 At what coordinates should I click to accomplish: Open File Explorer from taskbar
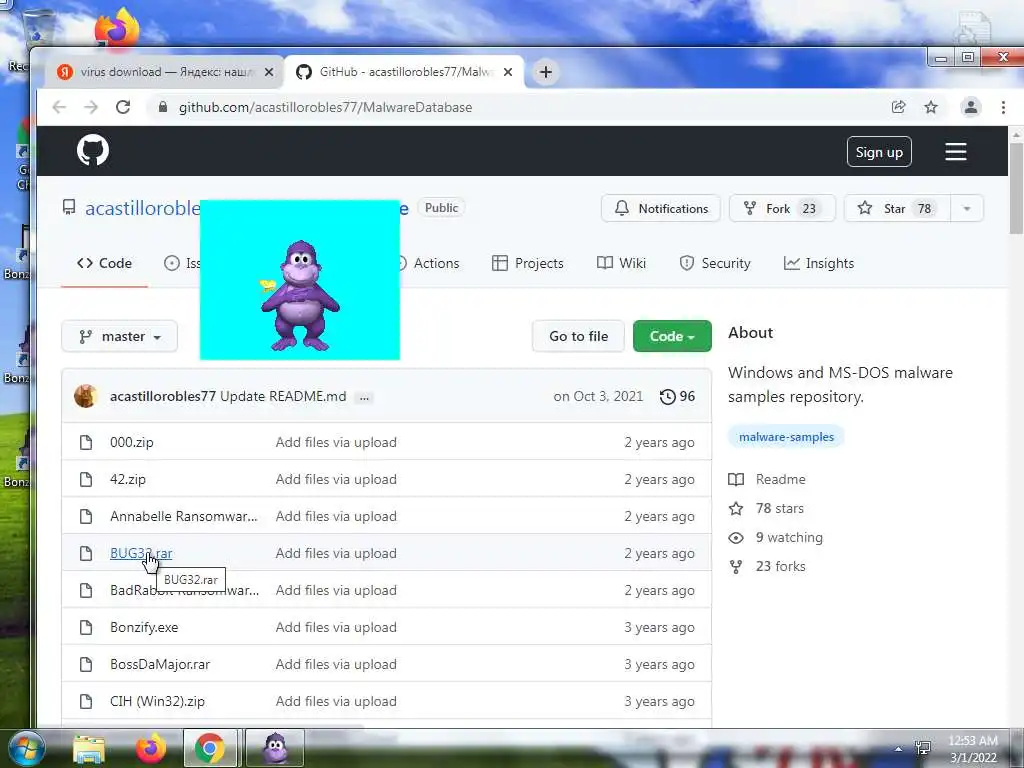[89, 748]
